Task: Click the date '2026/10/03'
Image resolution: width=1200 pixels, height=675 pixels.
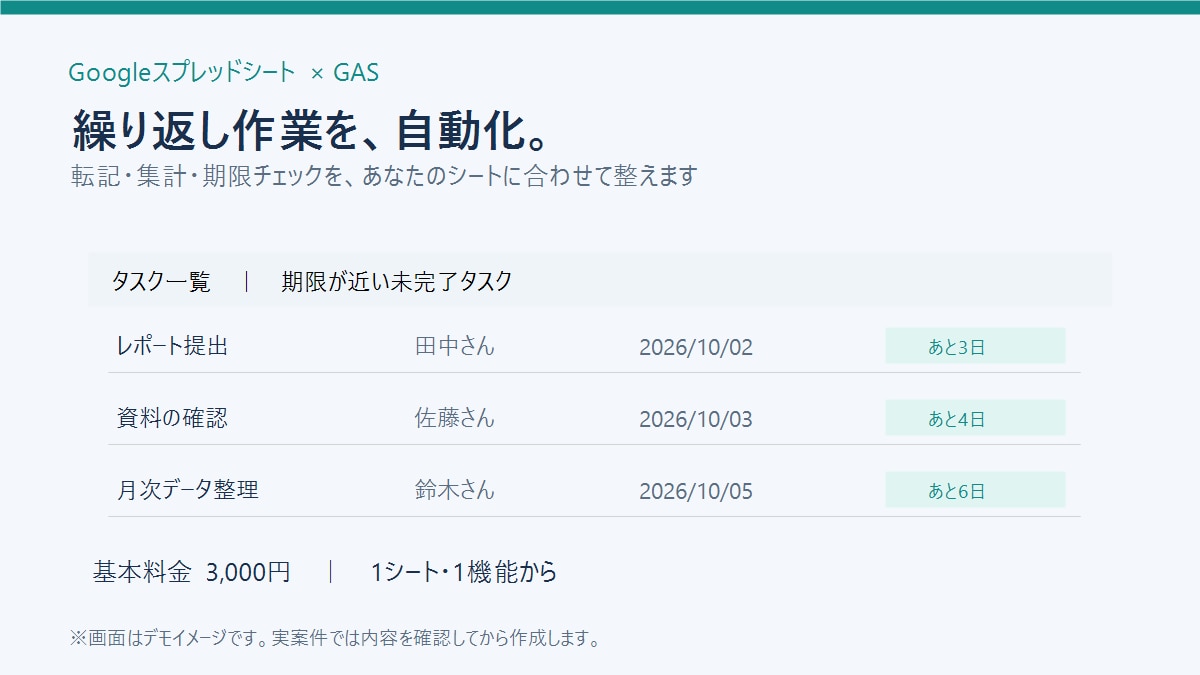Action: click(x=696, y=420)
